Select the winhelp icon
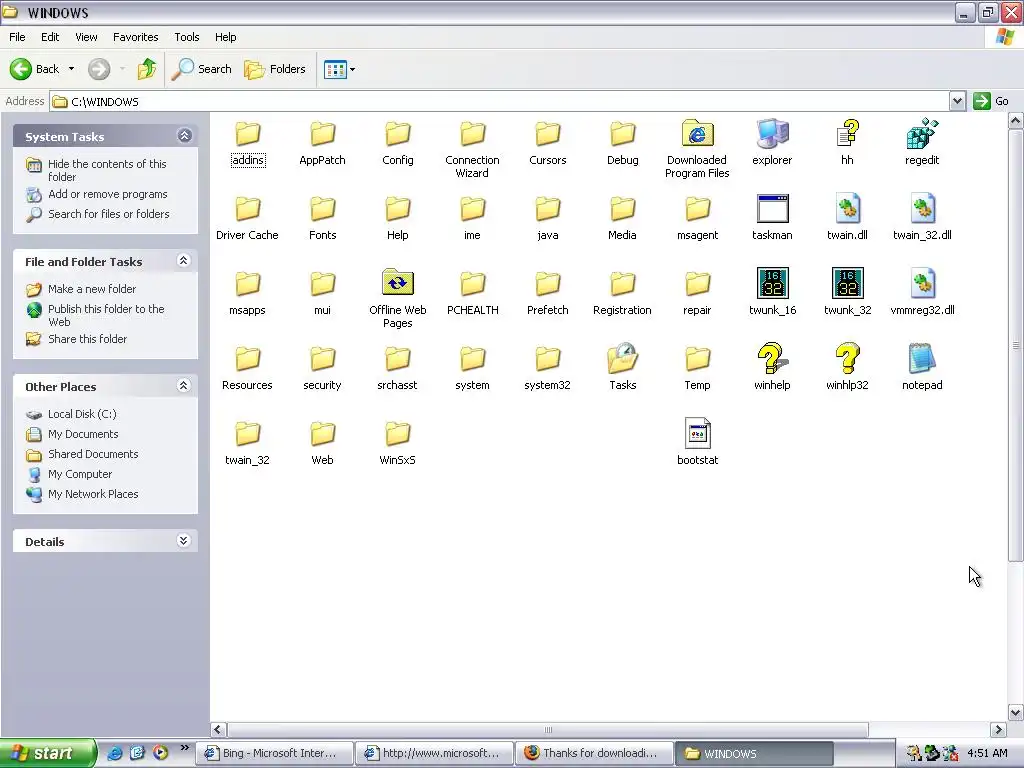The width and height of the screenshot is (1024, 768). pos(772,359)
